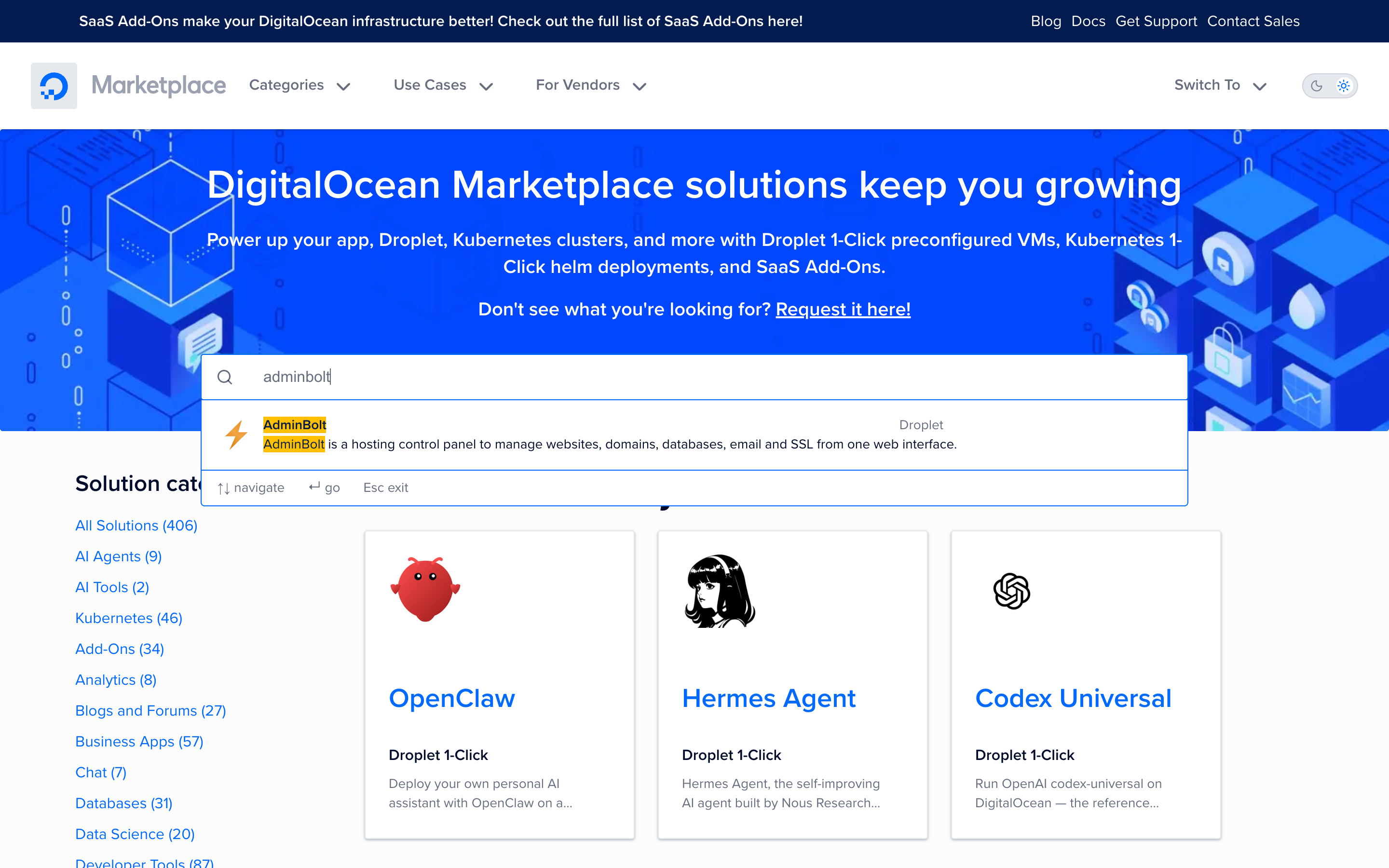Click Codex Universal description text
Screen dimensions: 1389x868
1068,793
